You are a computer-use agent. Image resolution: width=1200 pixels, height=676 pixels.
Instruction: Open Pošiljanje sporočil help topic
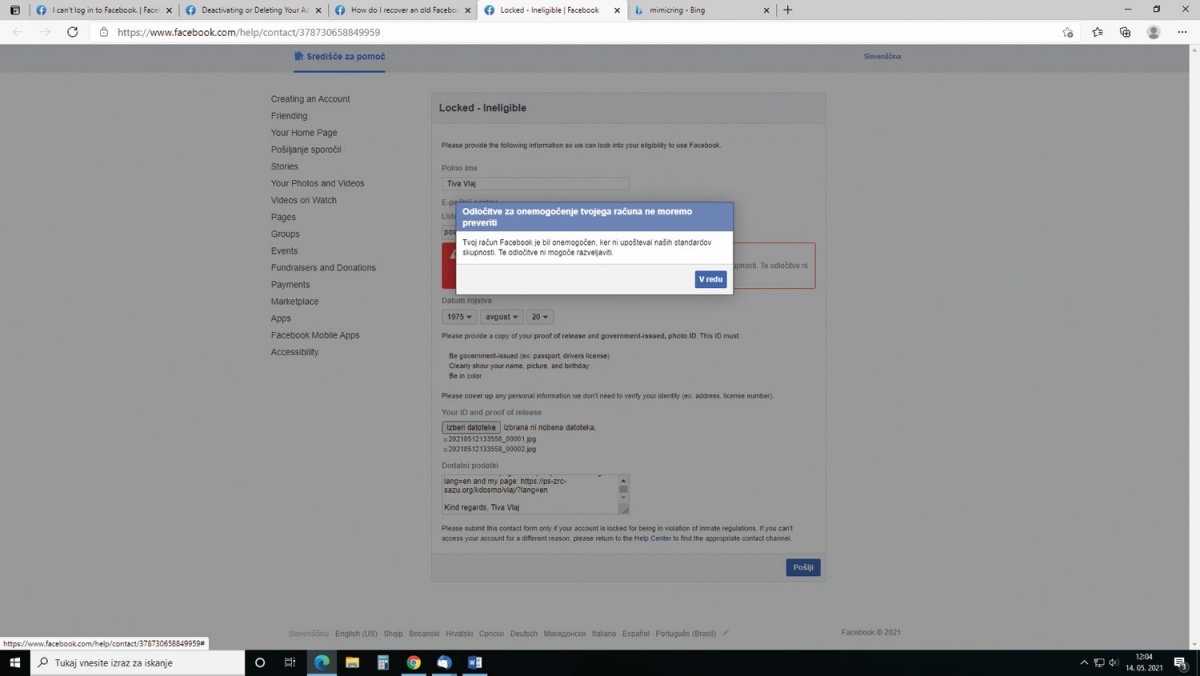[306, 150]
